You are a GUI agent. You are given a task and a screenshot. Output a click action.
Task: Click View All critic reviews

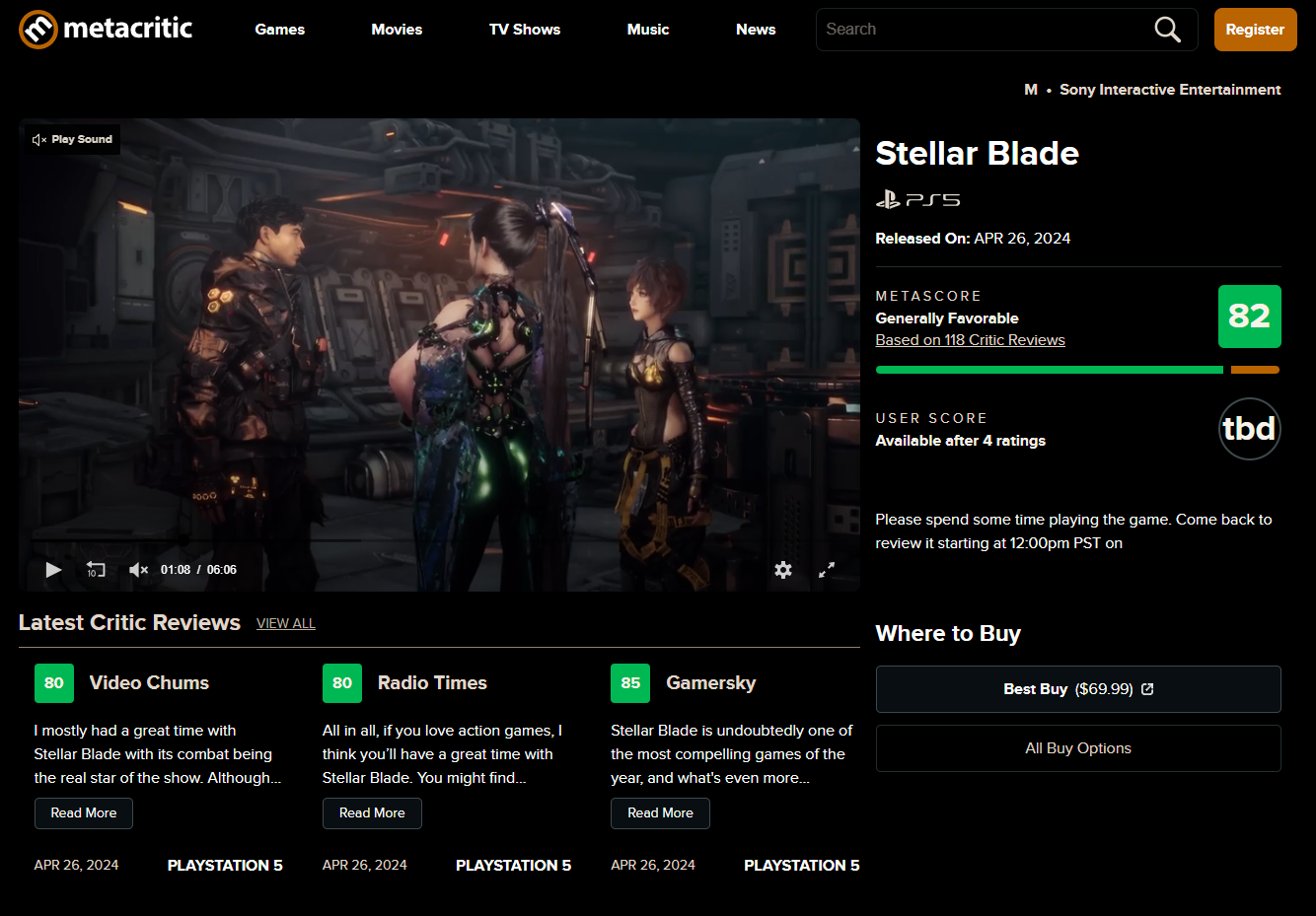pyautogui.click(x=286, y=623)
